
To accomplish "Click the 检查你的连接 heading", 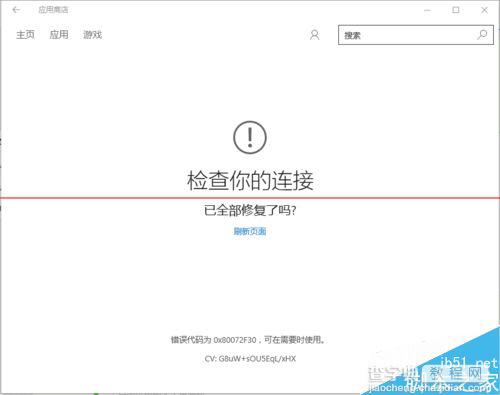I will tap(250, 180).
